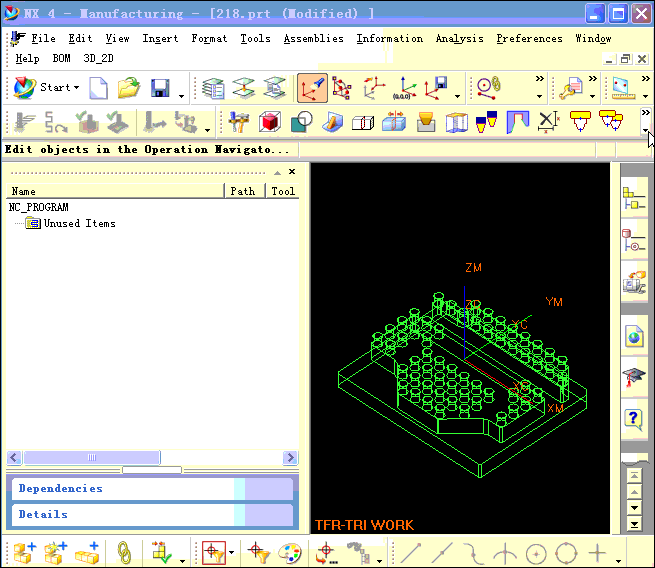Click the WCS origin (0,0,0) icon
Viewport: 655px width, 568px height.
(x=404, y=88)
